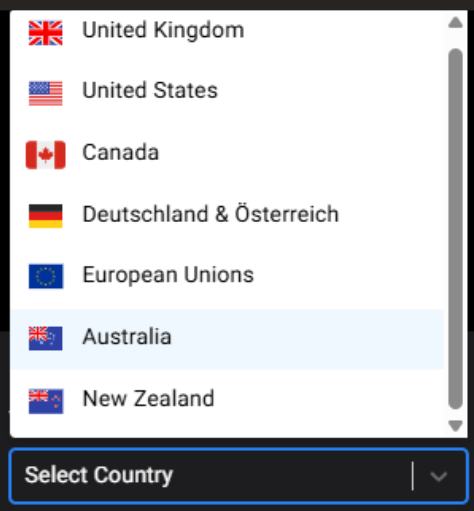Pick Canada in the country list
The width and height of the screenshot is (474, 511).
pos(227,154)
